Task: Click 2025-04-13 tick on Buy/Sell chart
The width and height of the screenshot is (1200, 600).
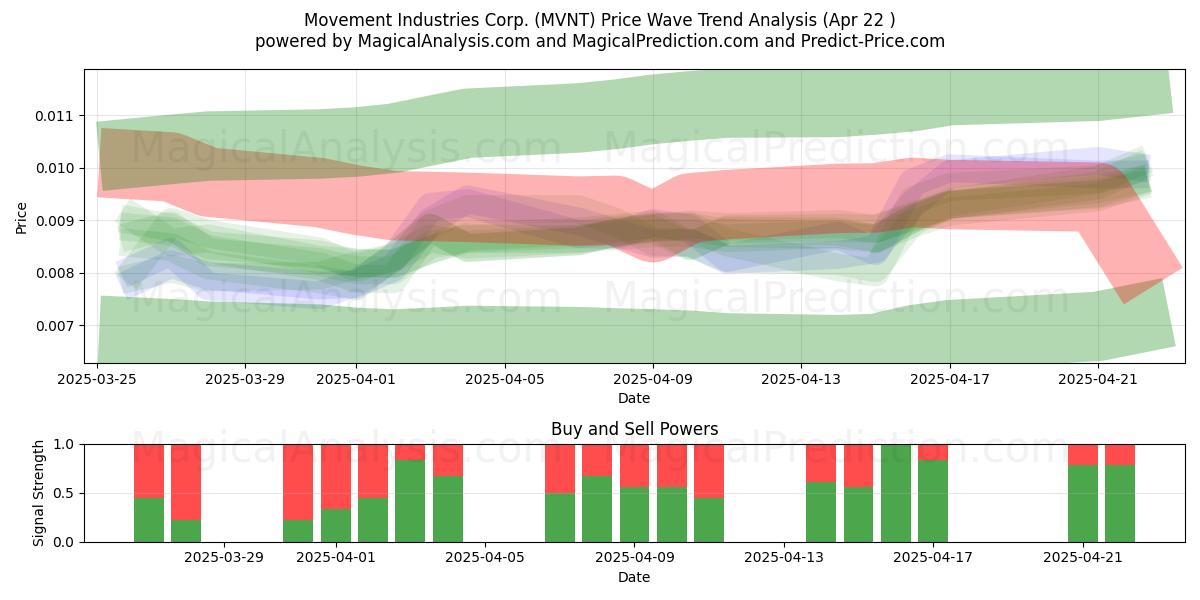Action: click(x=784, y=558)
